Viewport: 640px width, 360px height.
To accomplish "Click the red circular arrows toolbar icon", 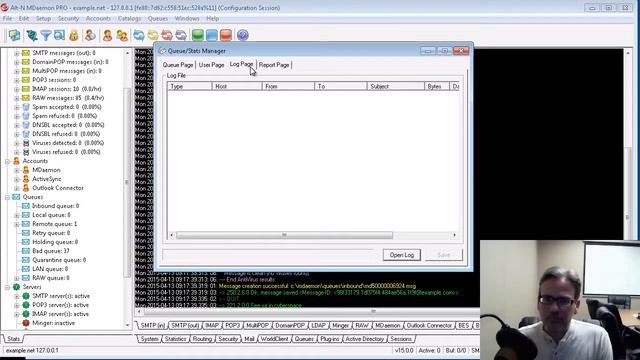I will 167,36.
